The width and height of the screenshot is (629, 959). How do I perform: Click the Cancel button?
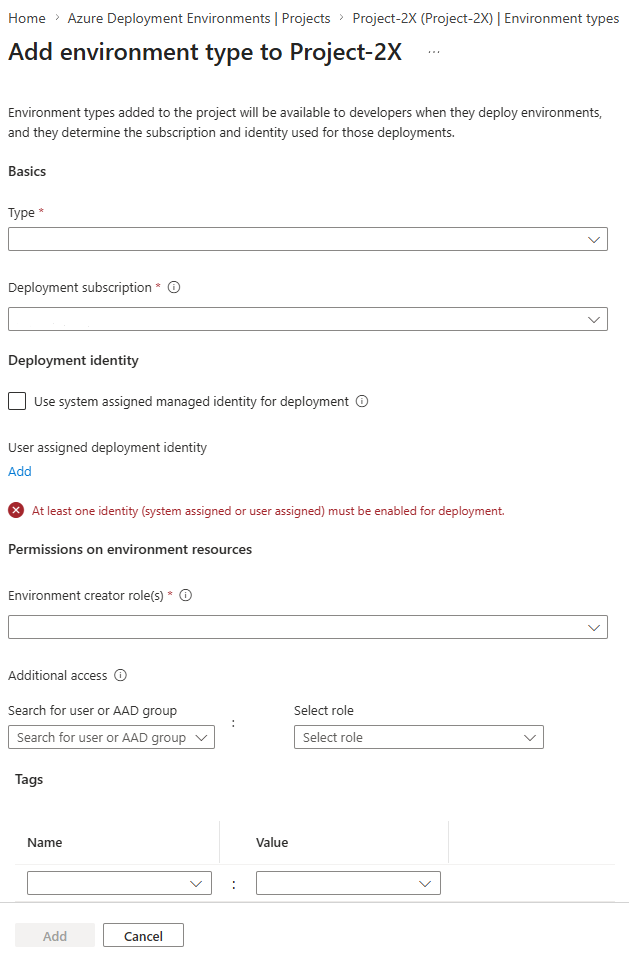coord(143,936)
